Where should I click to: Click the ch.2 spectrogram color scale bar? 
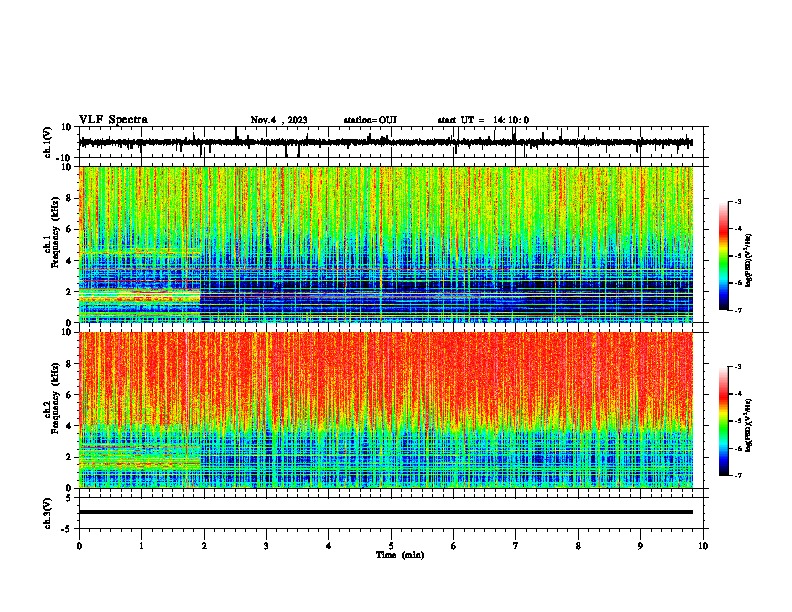(x=724, y=421)
